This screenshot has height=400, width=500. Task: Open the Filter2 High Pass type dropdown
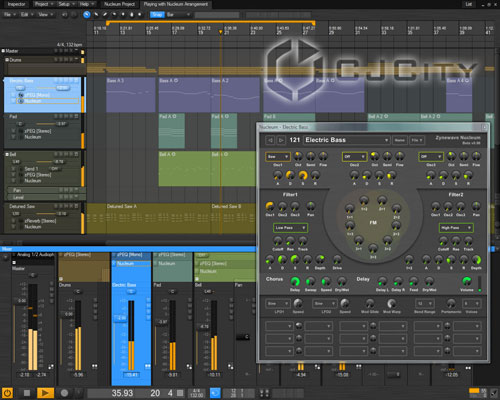coord(456,228)
